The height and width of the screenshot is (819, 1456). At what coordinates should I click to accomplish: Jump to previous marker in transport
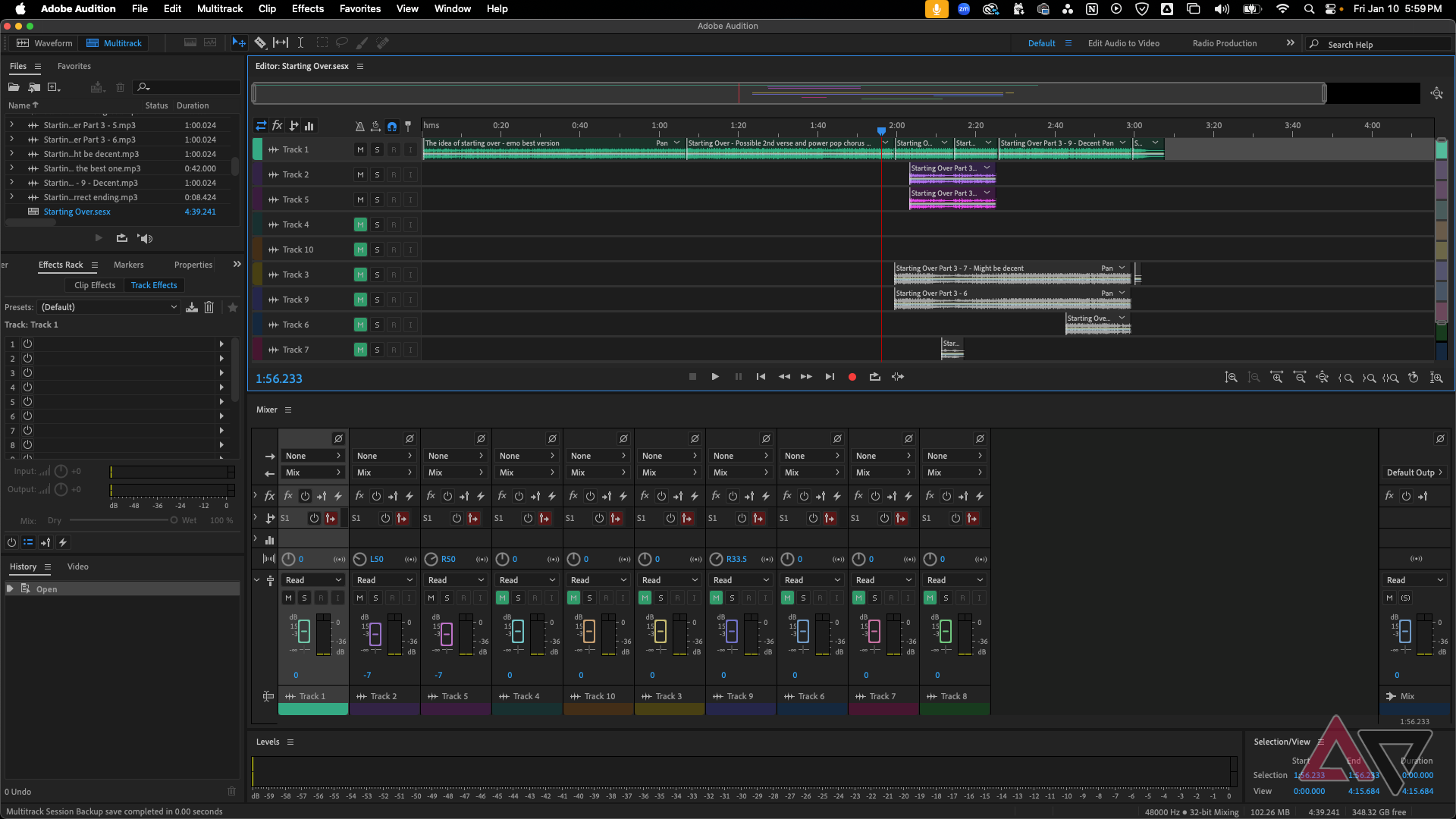(x=761, y=377)
